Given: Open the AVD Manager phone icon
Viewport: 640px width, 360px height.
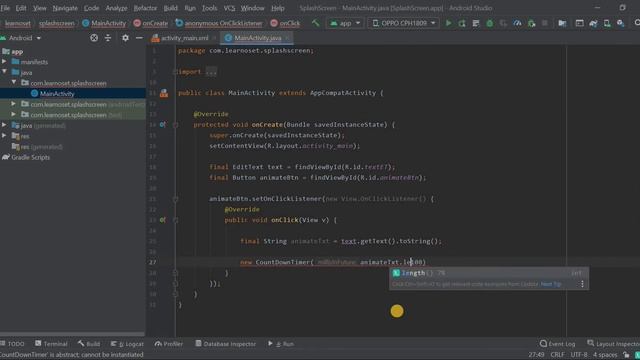Looking at the screenshot, I should 607,23.
